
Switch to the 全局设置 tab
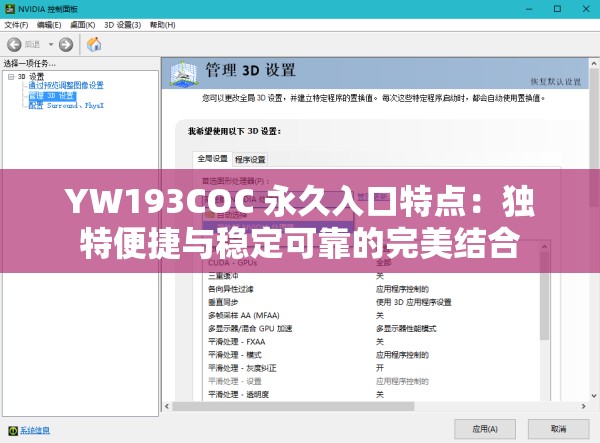(x=212, y=158)
